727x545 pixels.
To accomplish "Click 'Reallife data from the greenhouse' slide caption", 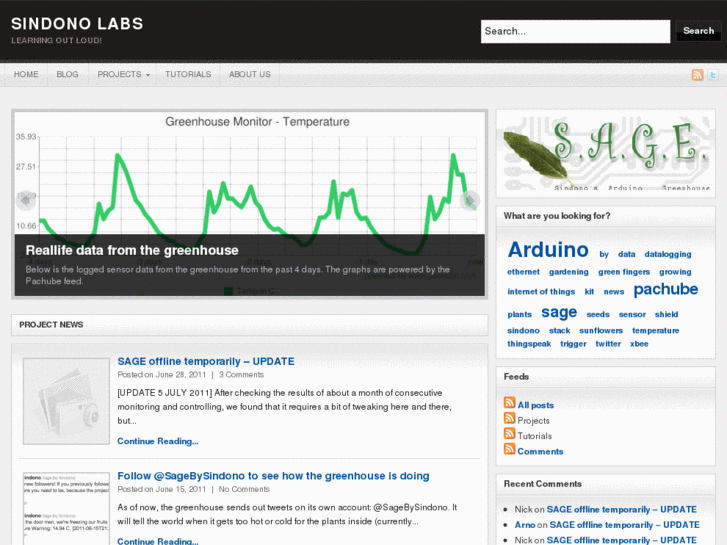I will [x=132, y=250].
